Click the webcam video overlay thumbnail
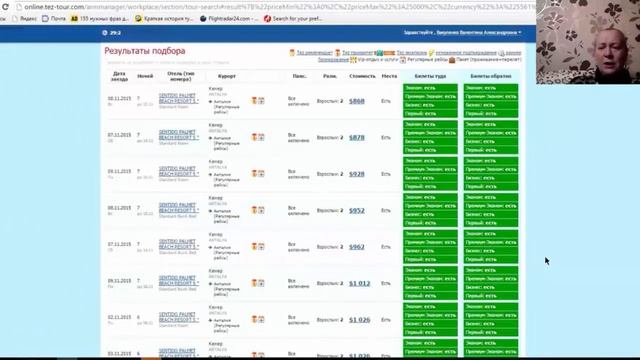 pos(588,42)
